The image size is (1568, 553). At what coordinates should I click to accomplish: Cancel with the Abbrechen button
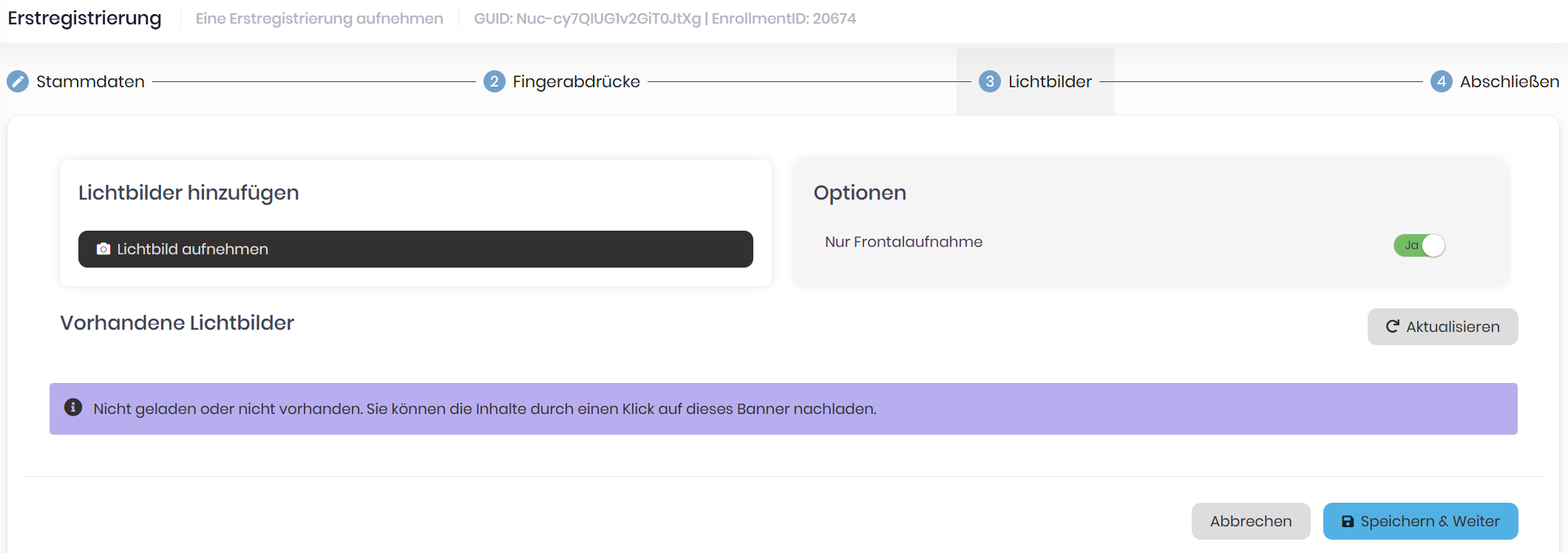pos(1250,521)
